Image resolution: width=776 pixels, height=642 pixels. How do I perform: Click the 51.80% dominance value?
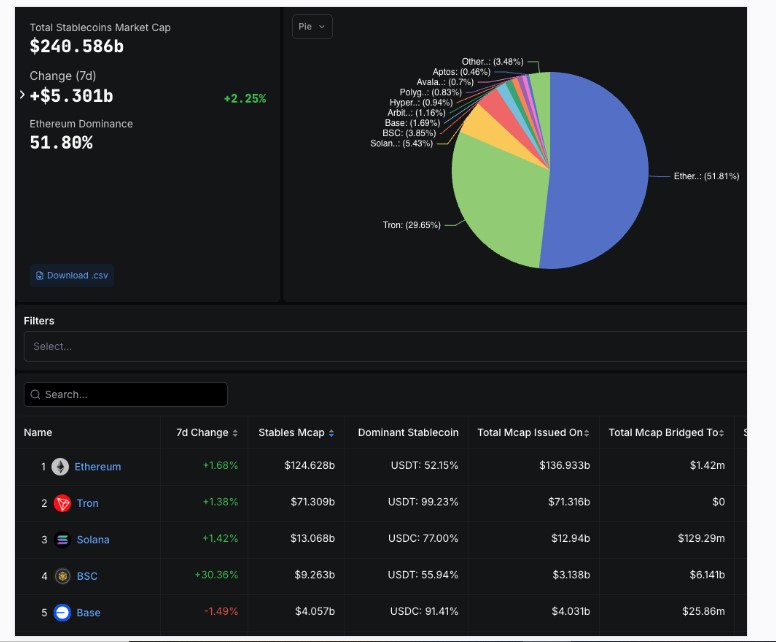click(x=61, y=143)
